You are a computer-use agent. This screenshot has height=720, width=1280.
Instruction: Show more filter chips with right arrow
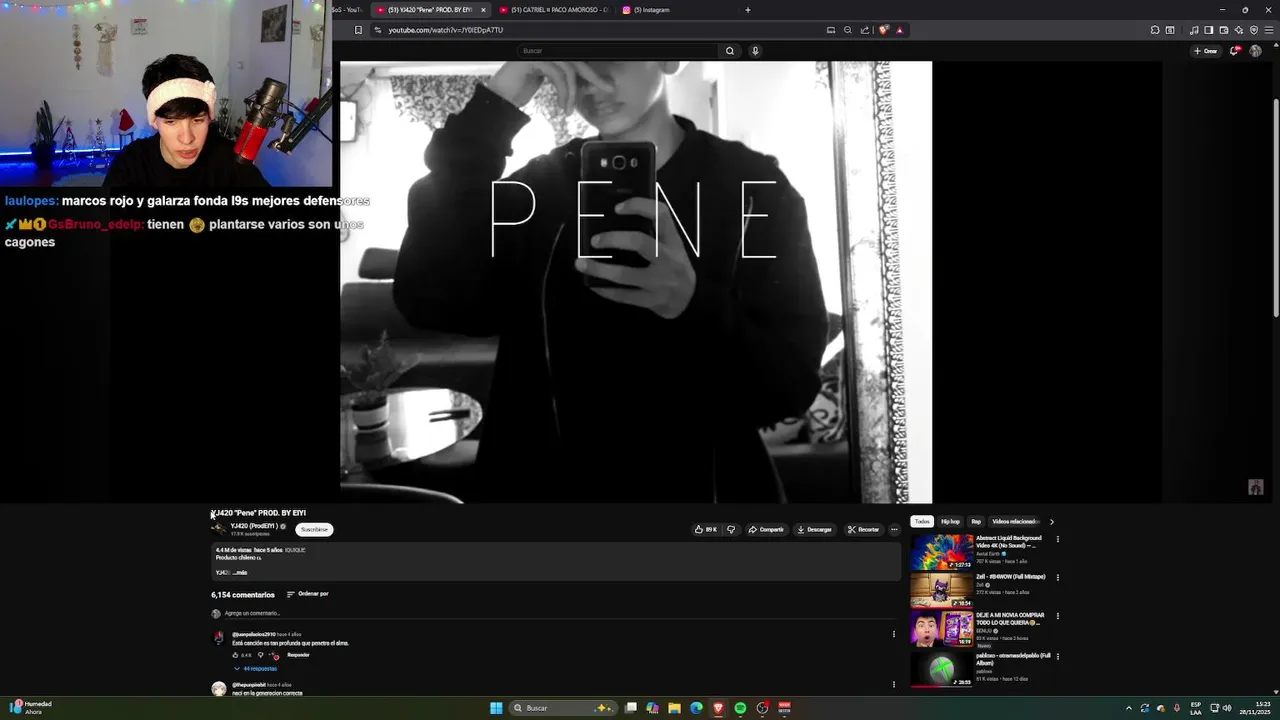1051,521
